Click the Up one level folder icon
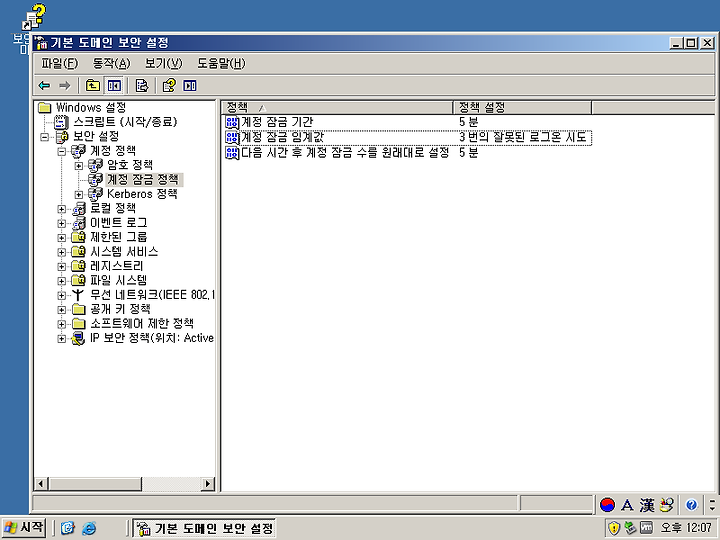Viewport: 720px width, 540px height. pos(93,85)
